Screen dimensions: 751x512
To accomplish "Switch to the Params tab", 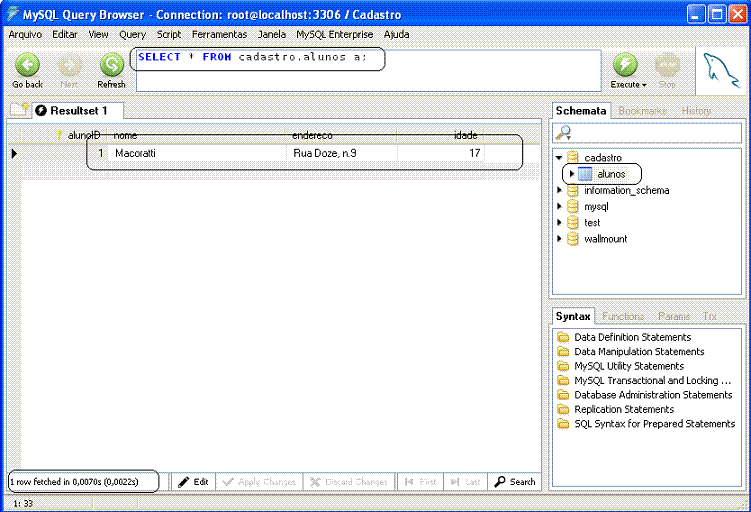I will (x=673, y=316).
